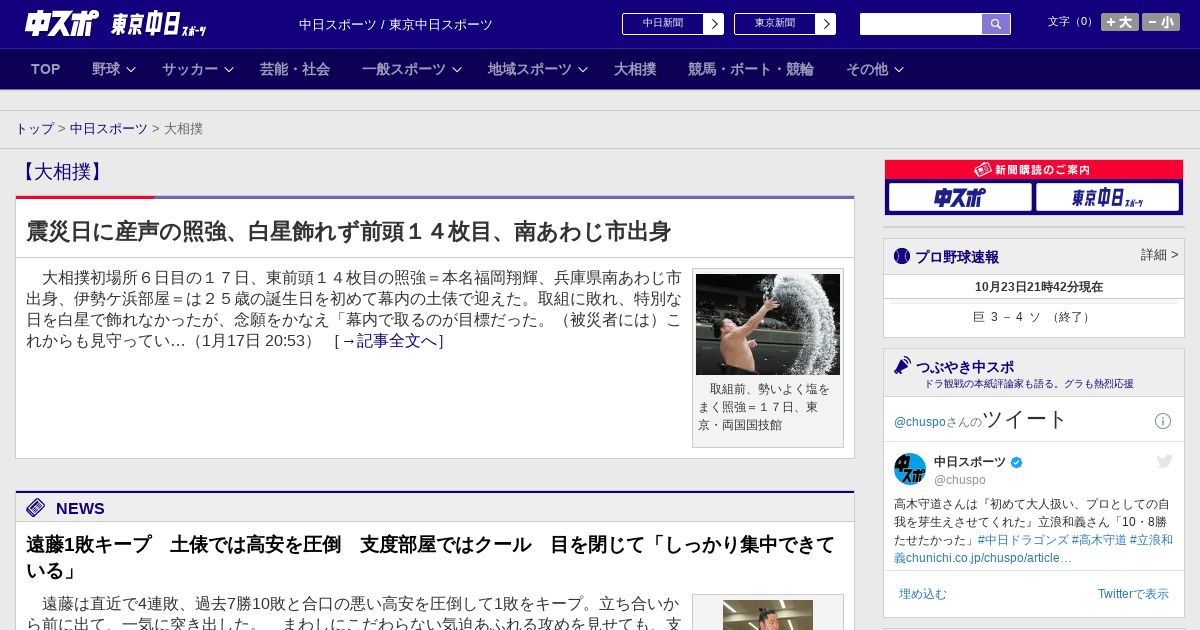Open the 大相撲 nav item
This screenshot has width=1200, height=630.
[x=635, y=69]
